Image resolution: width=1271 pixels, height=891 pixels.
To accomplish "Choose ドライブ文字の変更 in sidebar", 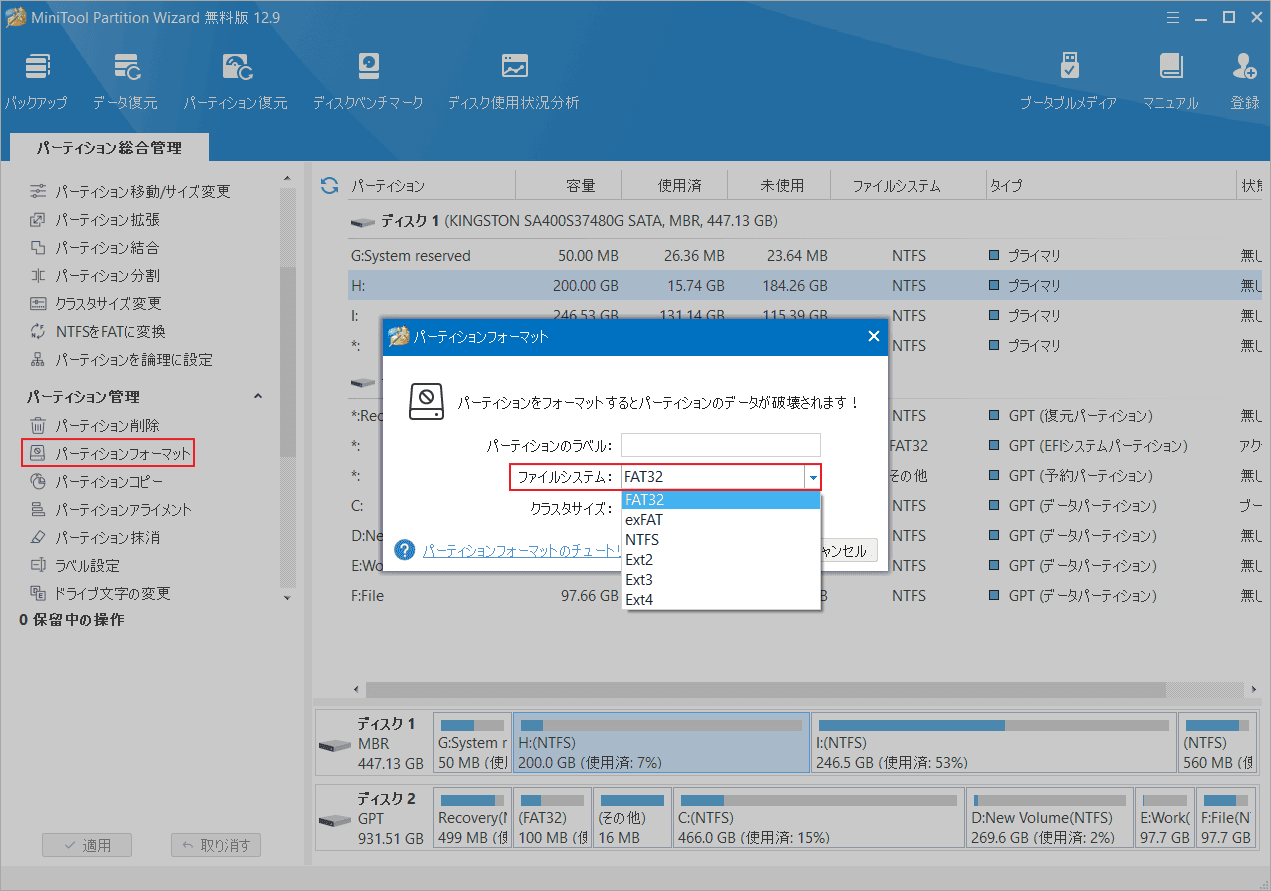I will click(100, 593).
